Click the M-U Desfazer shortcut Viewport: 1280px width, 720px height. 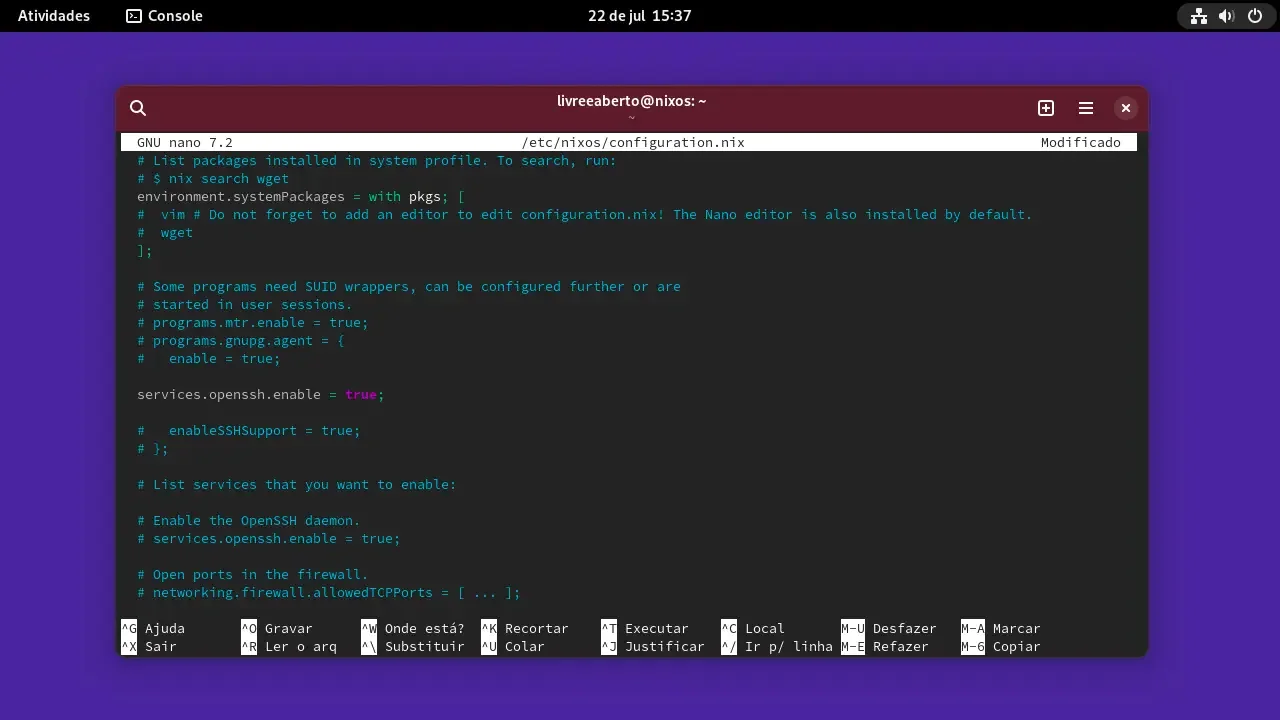click(x=889, y=629)
